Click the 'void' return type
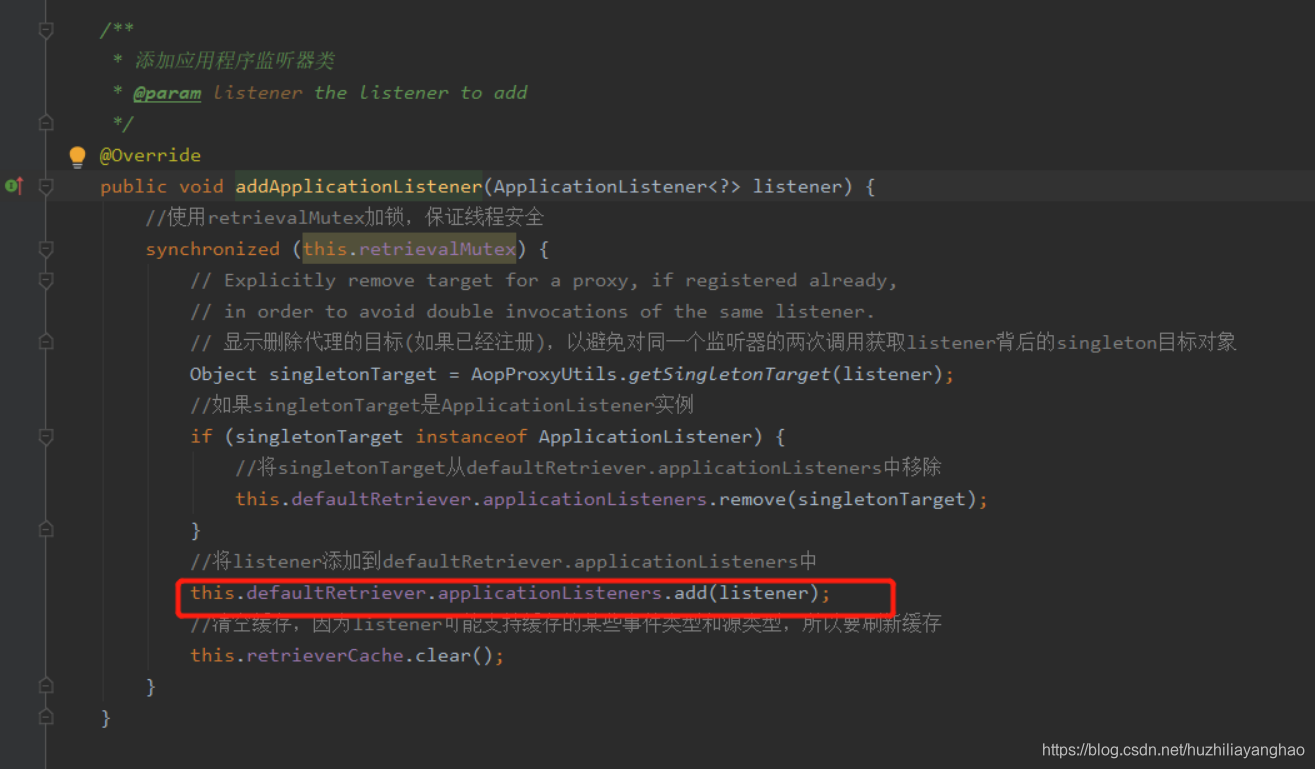The height and width of the screenshot is (769, 1315). 201,187
